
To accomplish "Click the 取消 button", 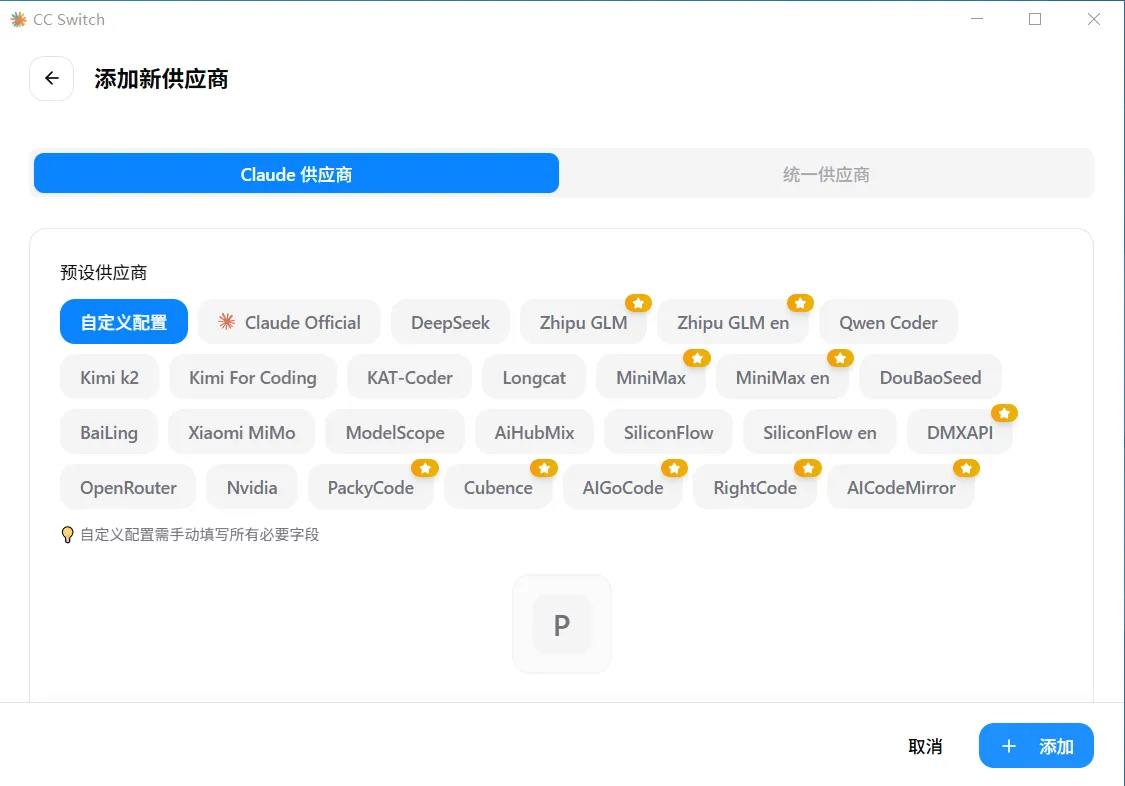I will 925,745.
